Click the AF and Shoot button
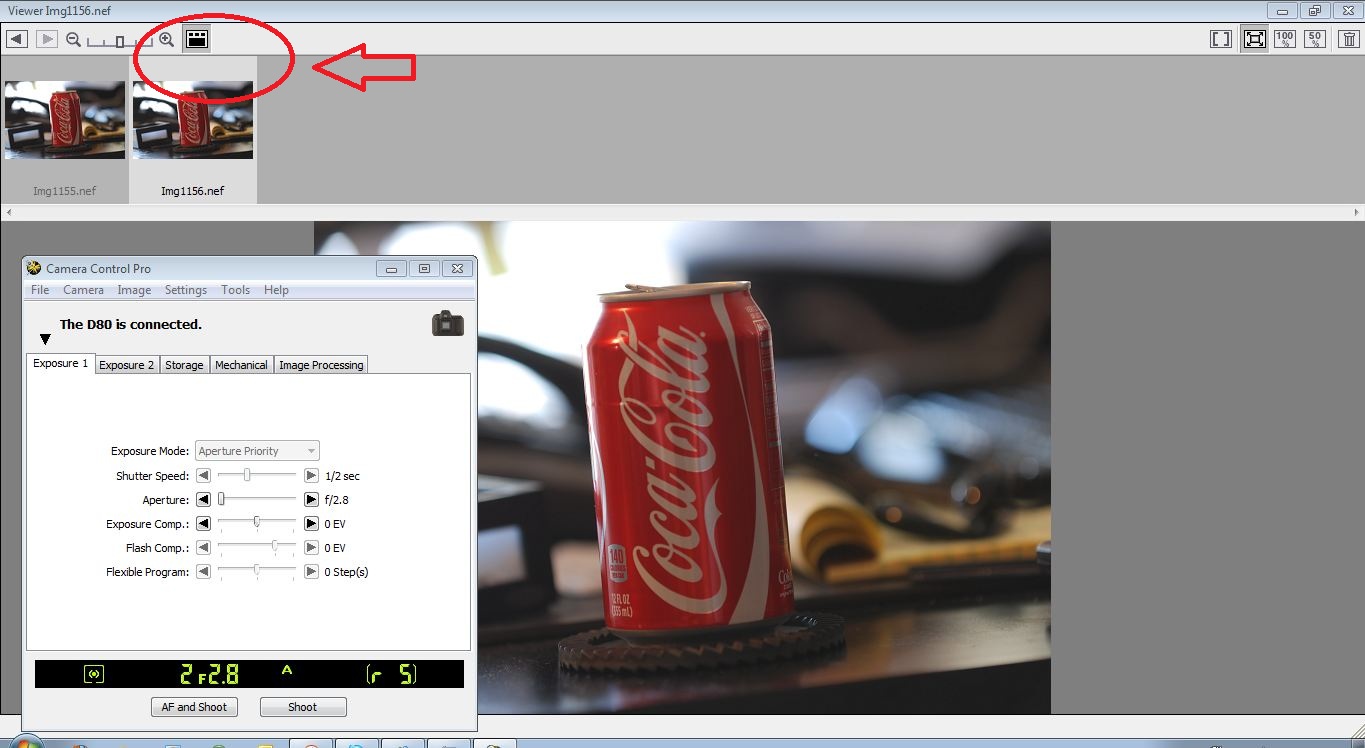This screenshot has width=1365, height=748. point(195,707)
